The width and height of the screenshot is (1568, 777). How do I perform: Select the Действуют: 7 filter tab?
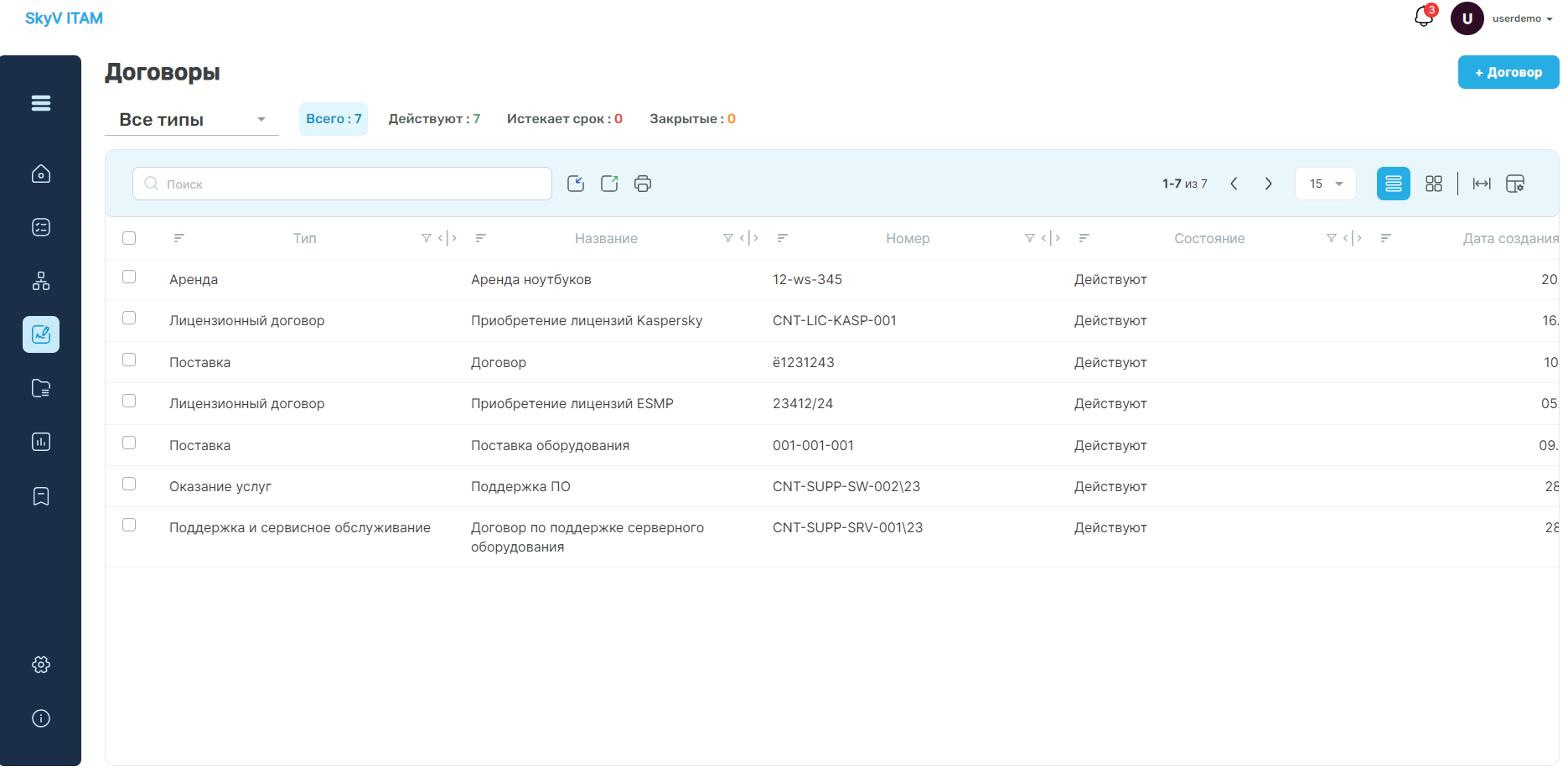coord(434,119)
